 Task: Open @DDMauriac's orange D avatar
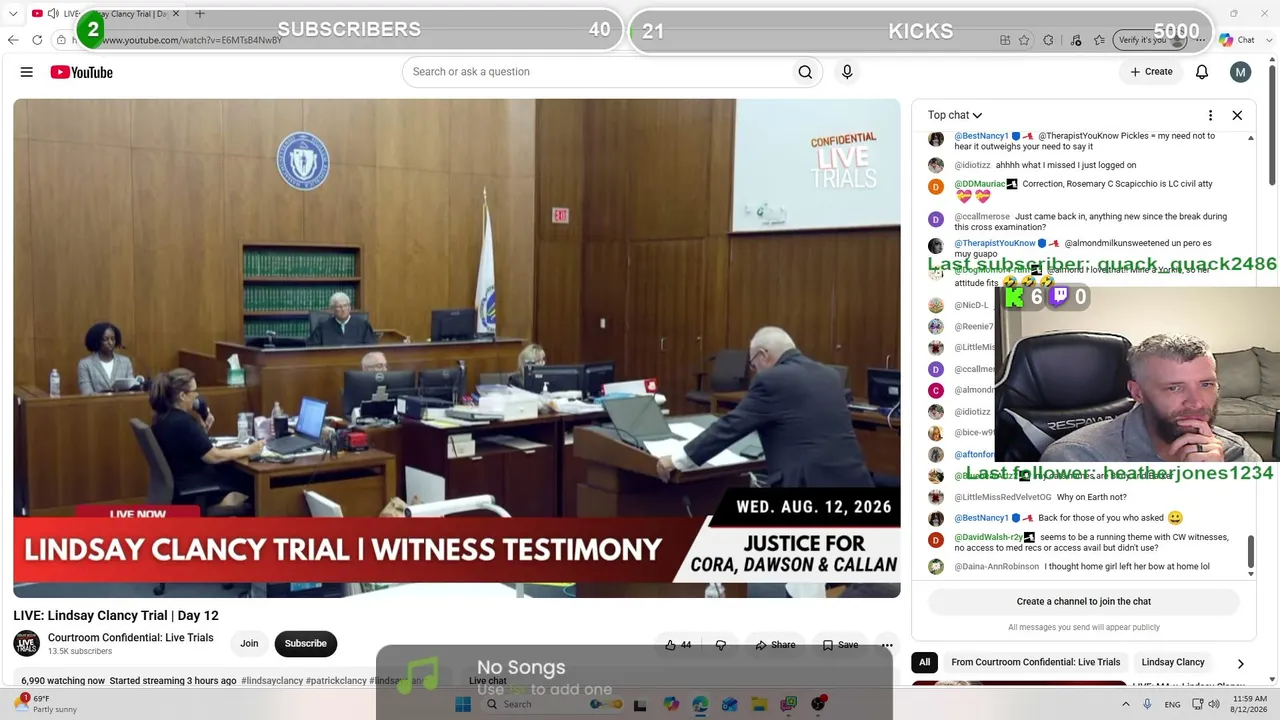936,187
